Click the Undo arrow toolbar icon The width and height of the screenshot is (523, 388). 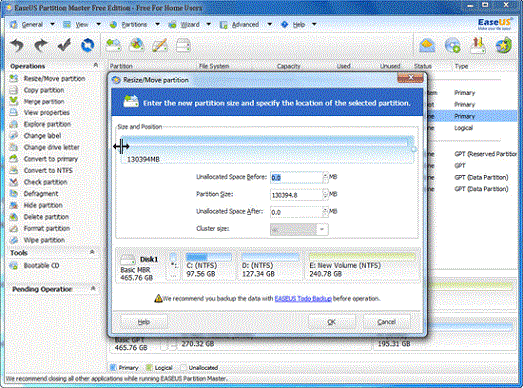point(17,45)
